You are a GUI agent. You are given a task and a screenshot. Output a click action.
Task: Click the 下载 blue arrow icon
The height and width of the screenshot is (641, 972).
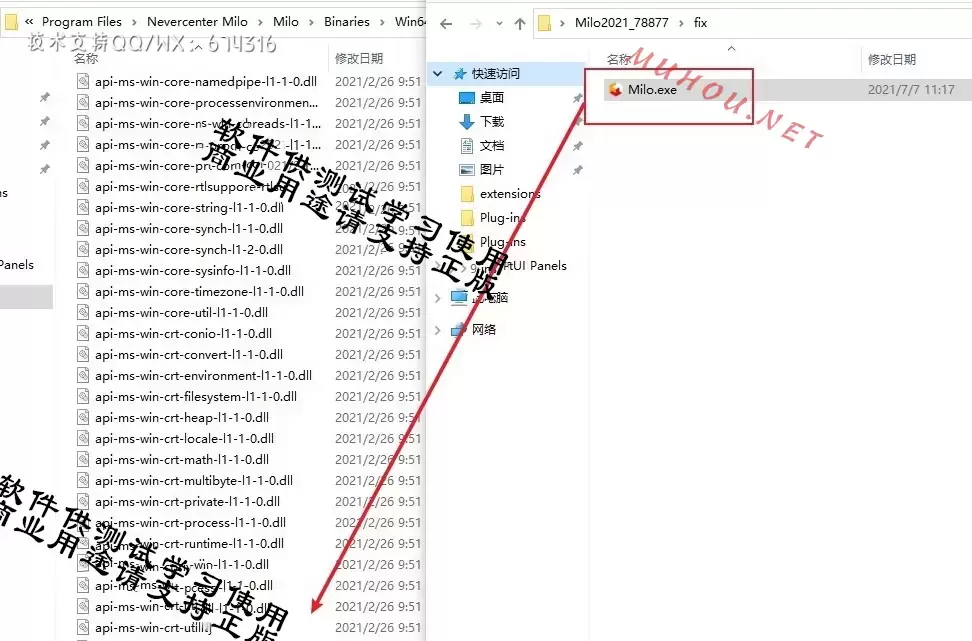467,122
